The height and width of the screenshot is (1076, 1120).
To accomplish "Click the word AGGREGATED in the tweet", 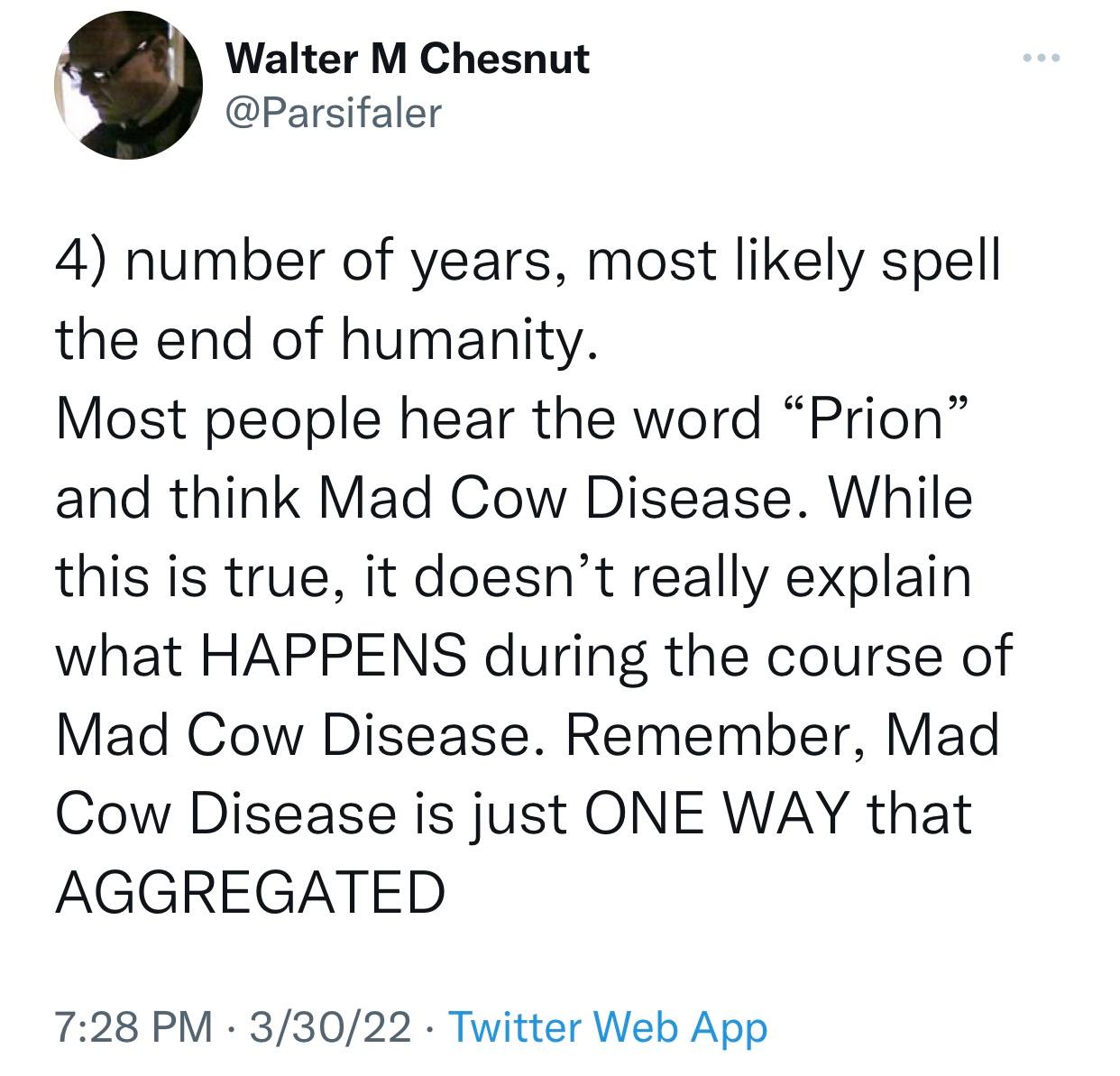I will tap(251, 893).
